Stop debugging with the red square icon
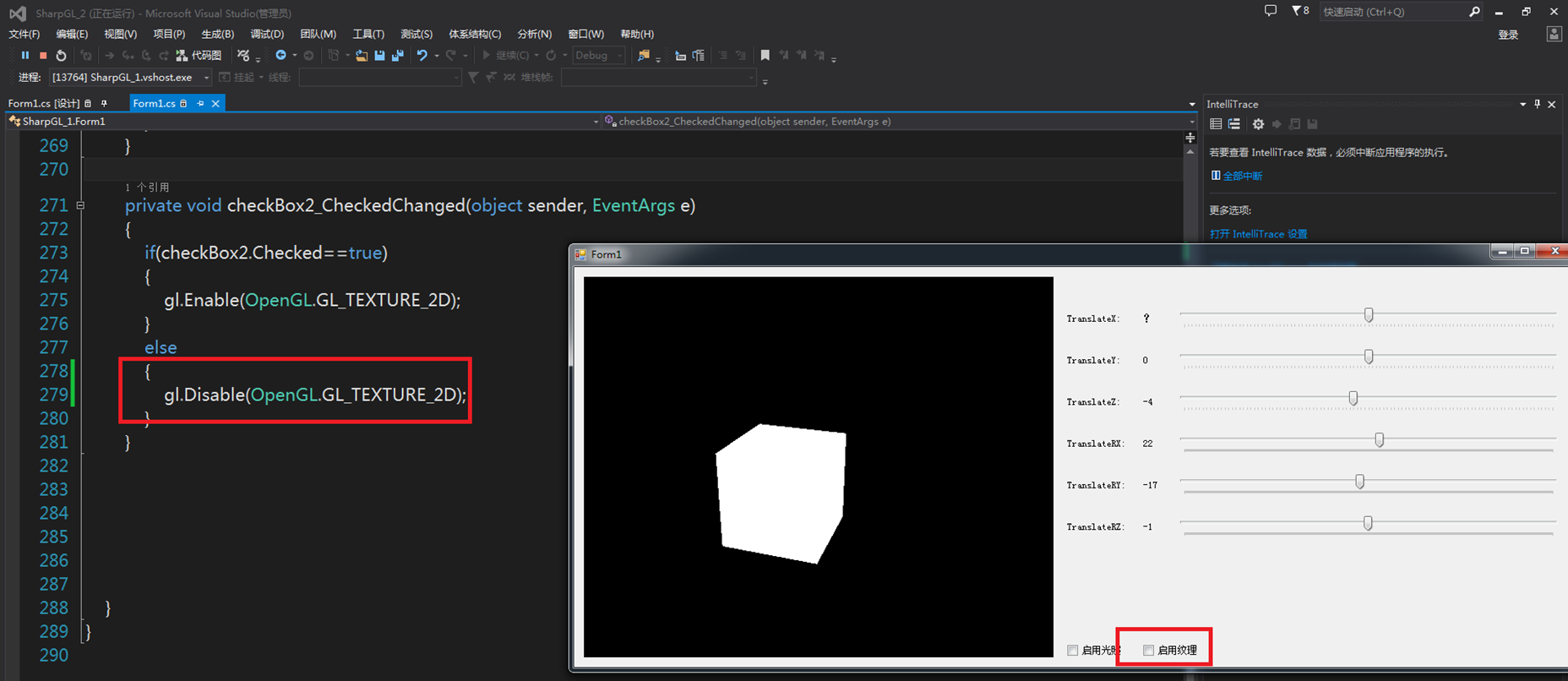The height and width of the screenshot is (681, 1568). pos(43,56)
